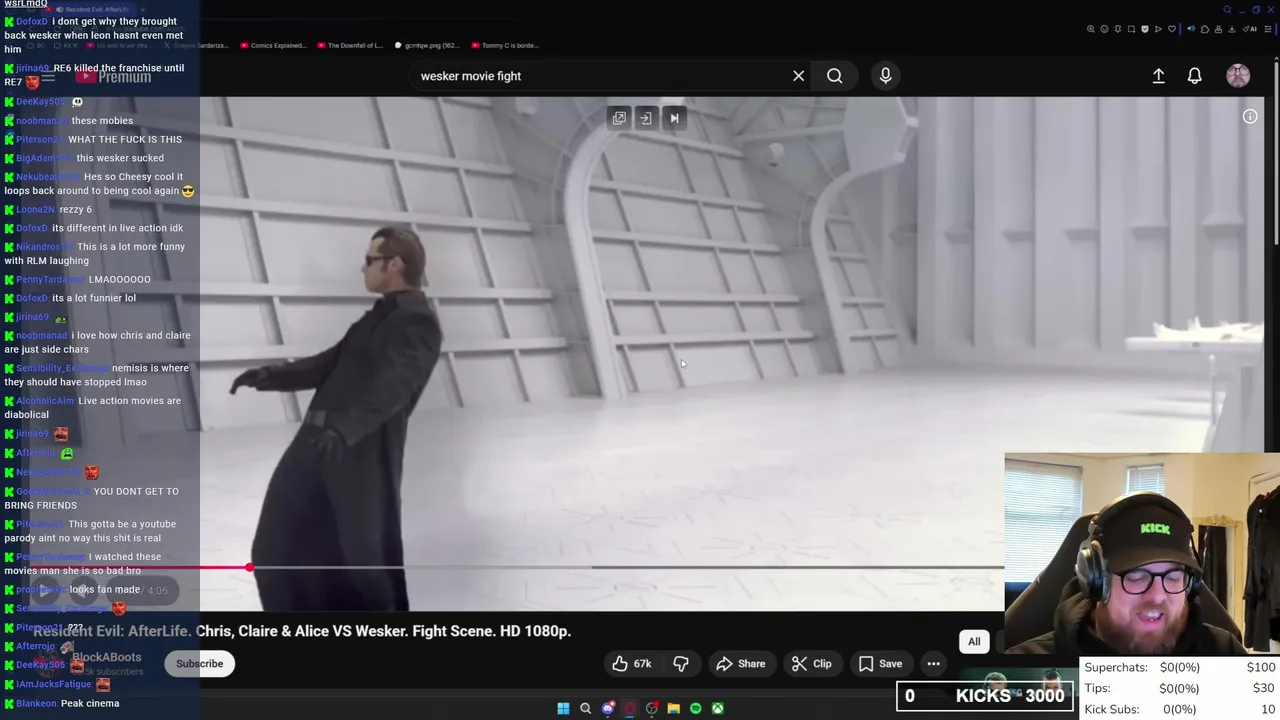Save video to a playlist
Viewport: 1280px width, 720px height.
[880, 664]
